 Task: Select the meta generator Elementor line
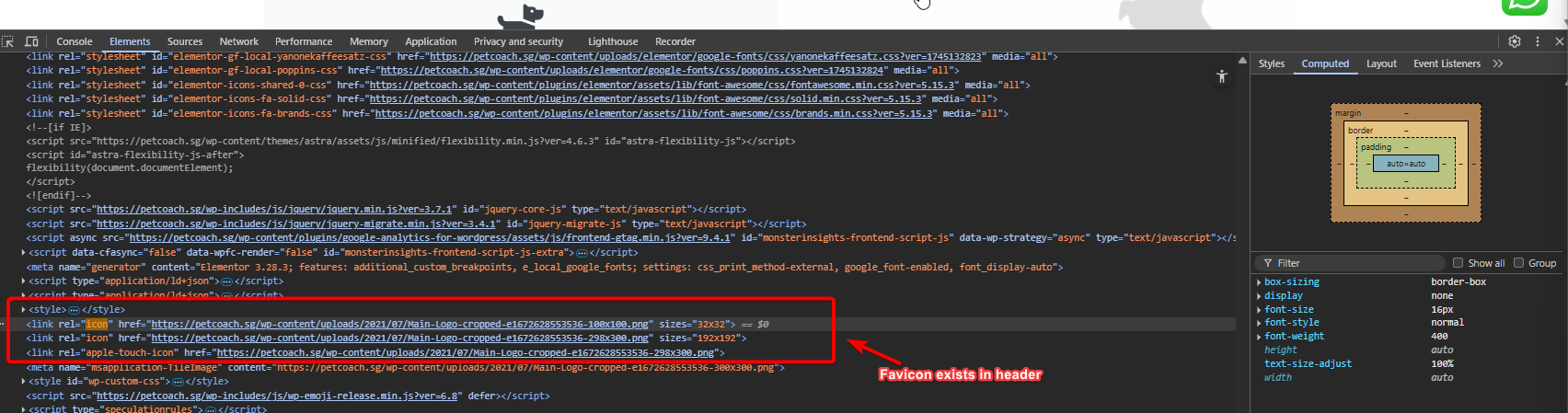pos(545,267)
